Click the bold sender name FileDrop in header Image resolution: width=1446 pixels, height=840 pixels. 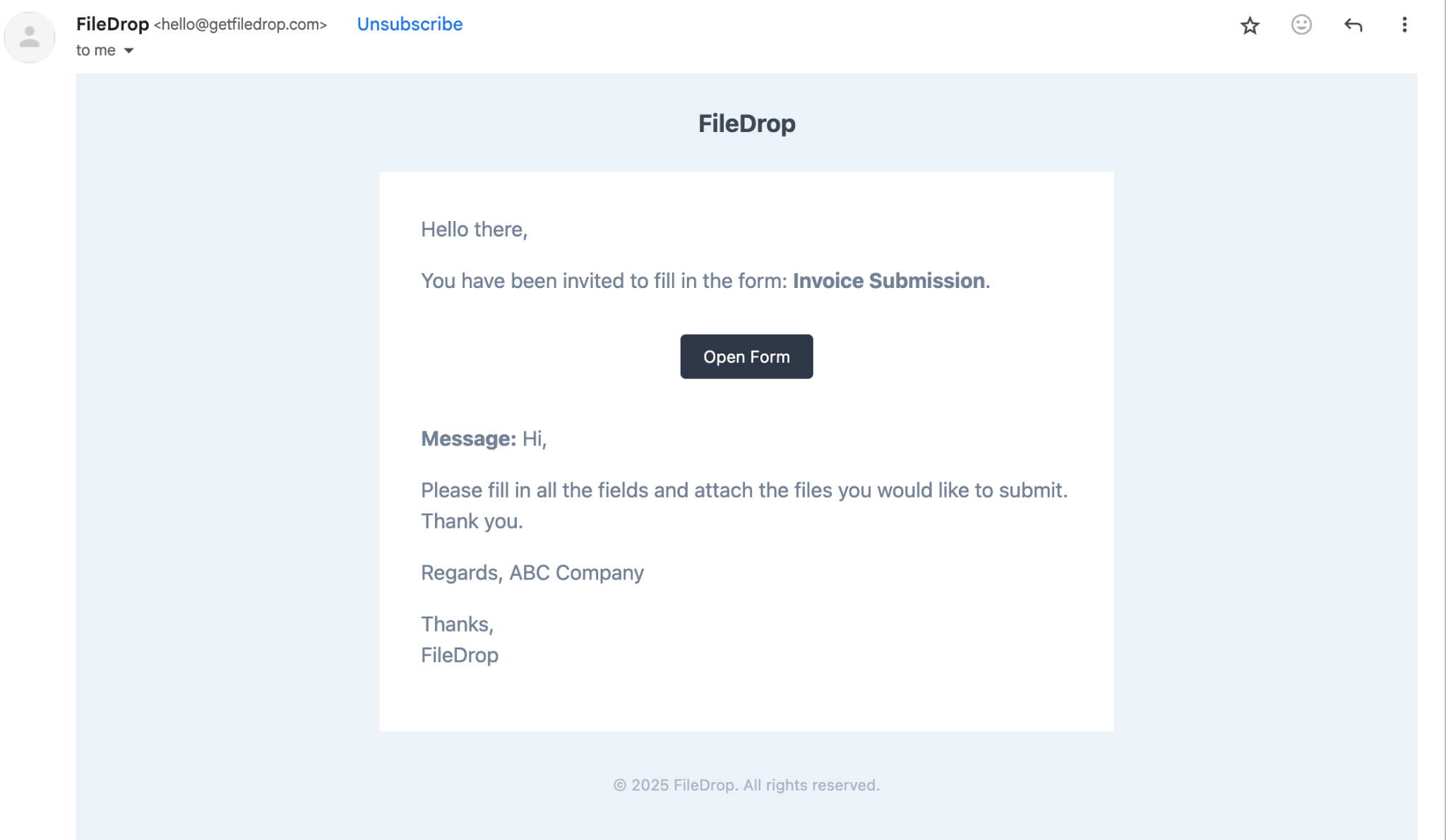112,24
